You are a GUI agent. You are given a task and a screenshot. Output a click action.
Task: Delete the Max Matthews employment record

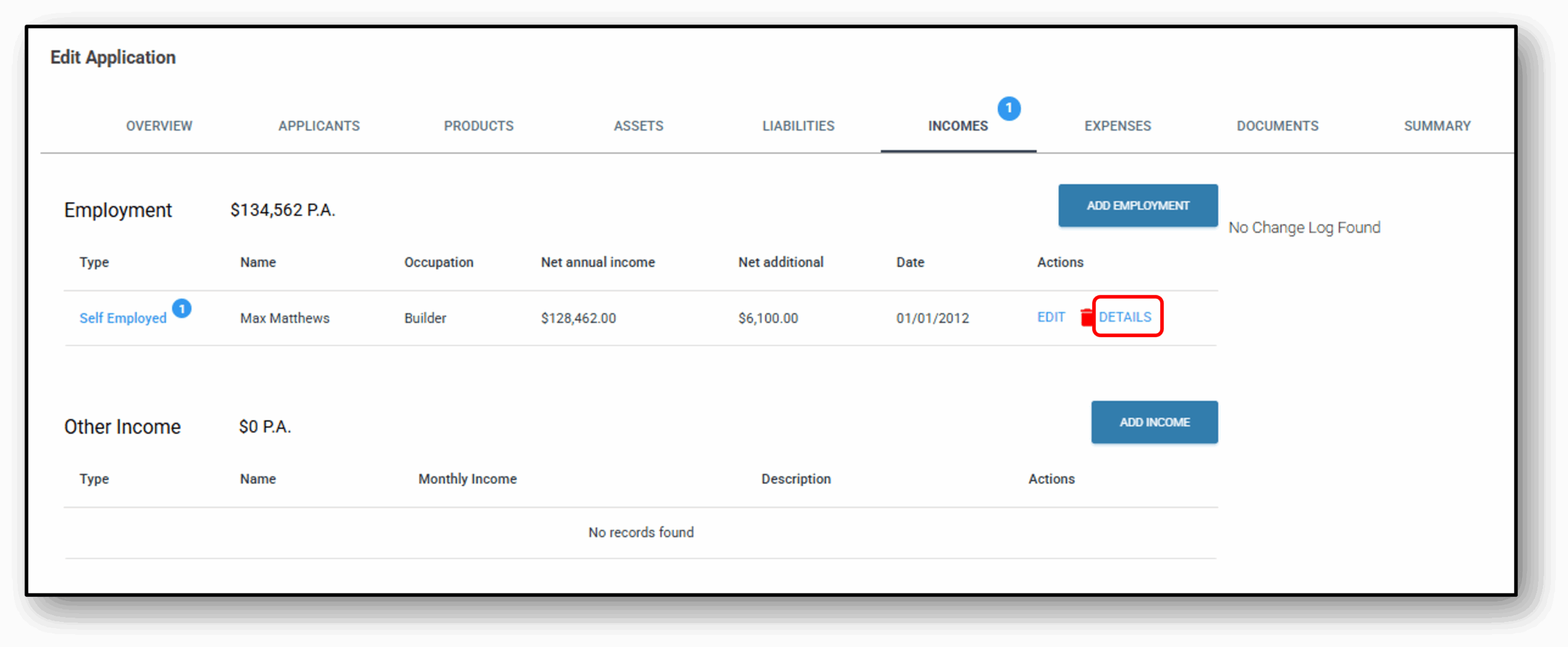[1086, 318]
